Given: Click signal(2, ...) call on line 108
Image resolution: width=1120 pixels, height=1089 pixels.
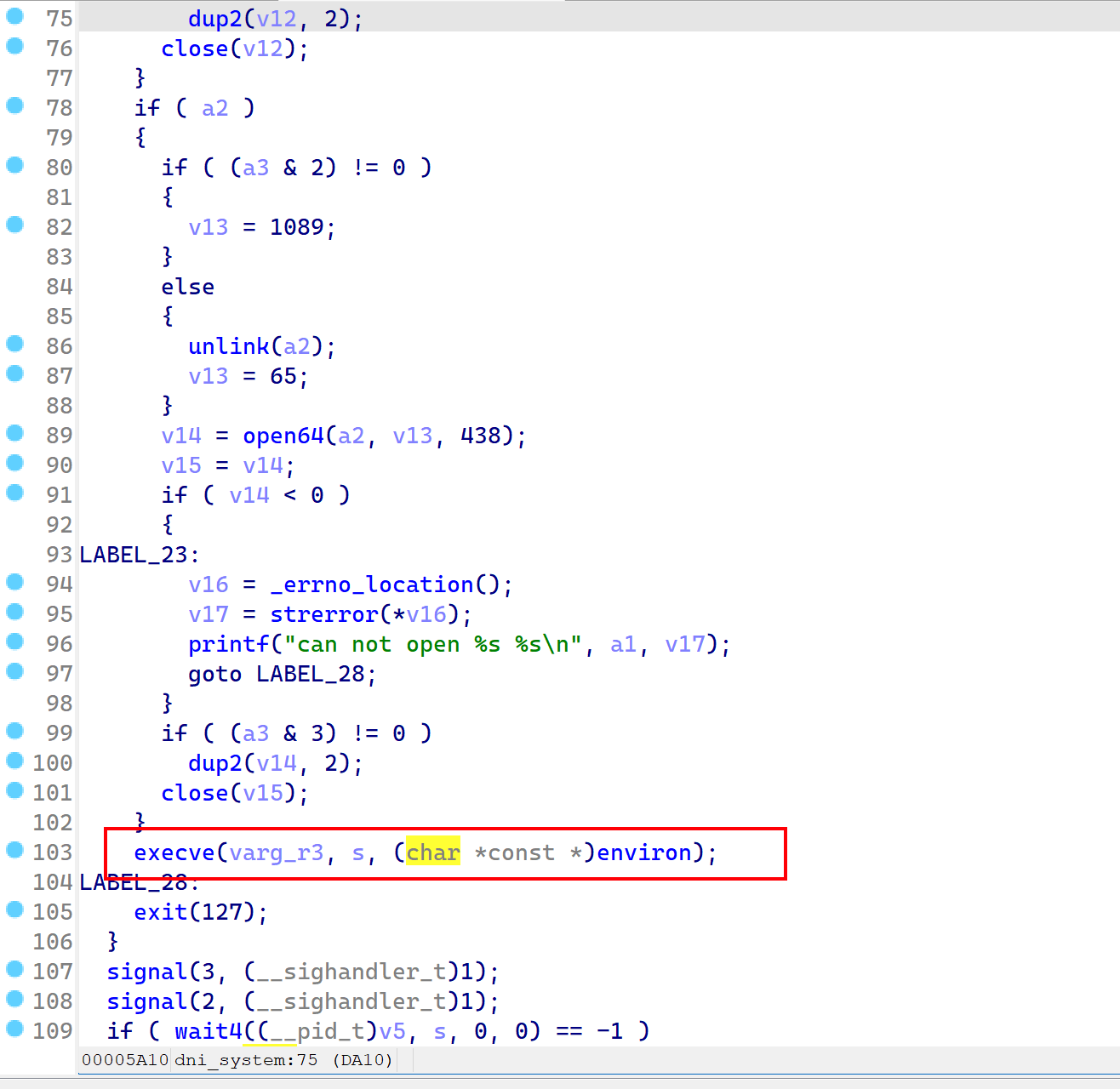Looking at the screenshot, I should point(303,1001).
